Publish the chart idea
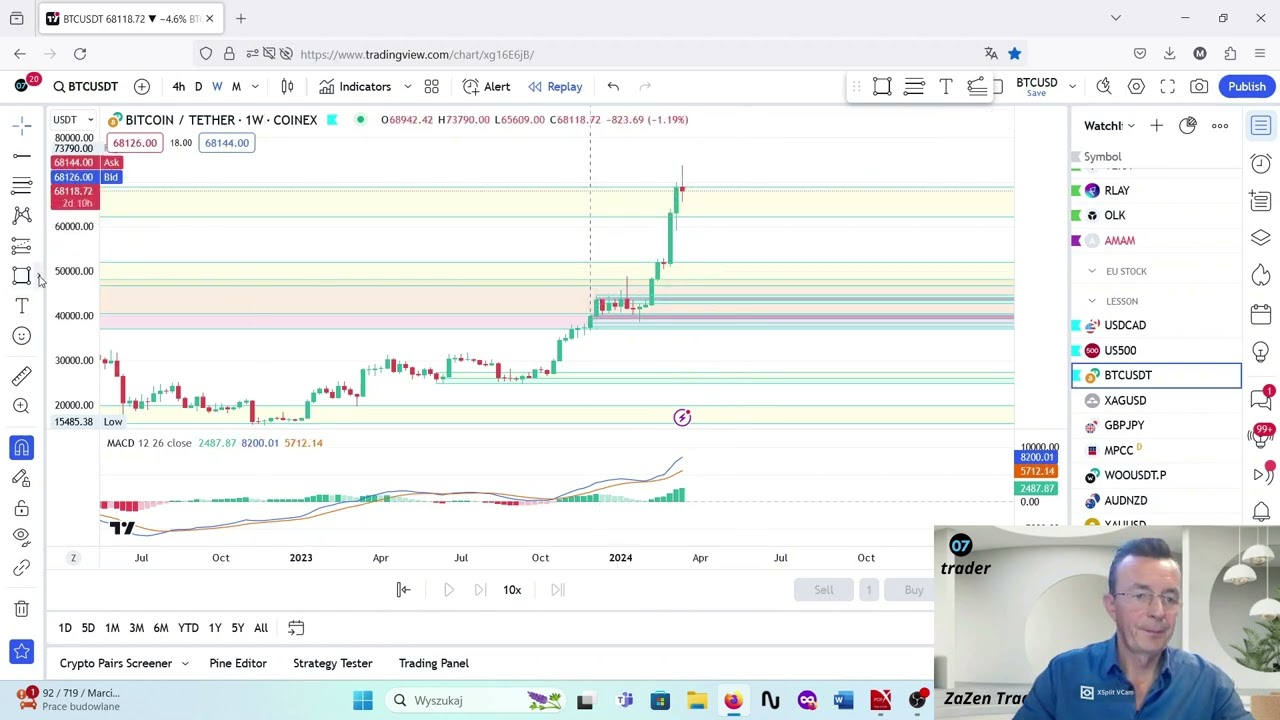1280x720 pixels. click(1247, 86)
